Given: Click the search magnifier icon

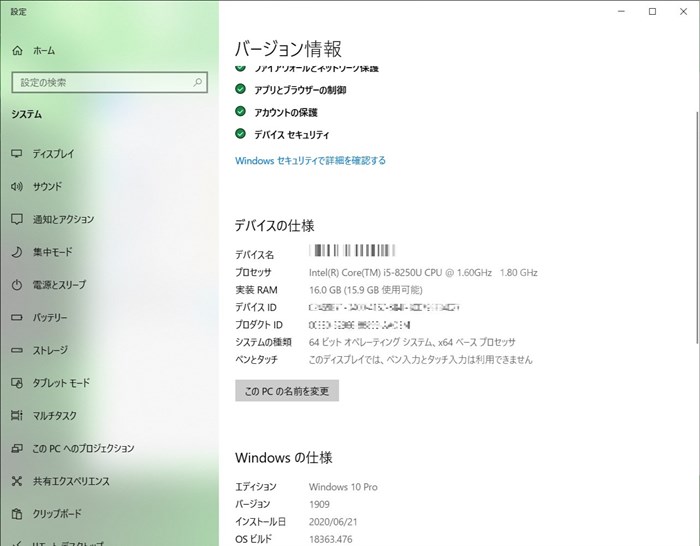Looking at the screenshot, I should coord(197,83).
